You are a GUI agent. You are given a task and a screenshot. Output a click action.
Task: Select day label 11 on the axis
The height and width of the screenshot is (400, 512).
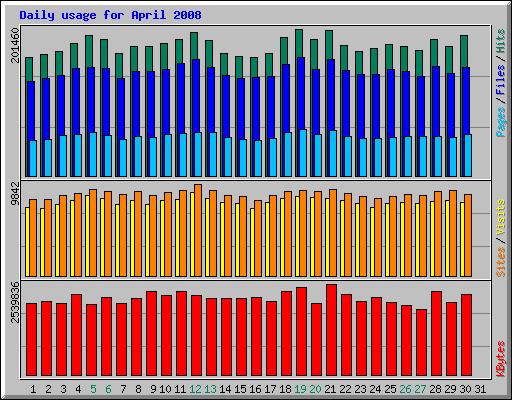point(180,389)
